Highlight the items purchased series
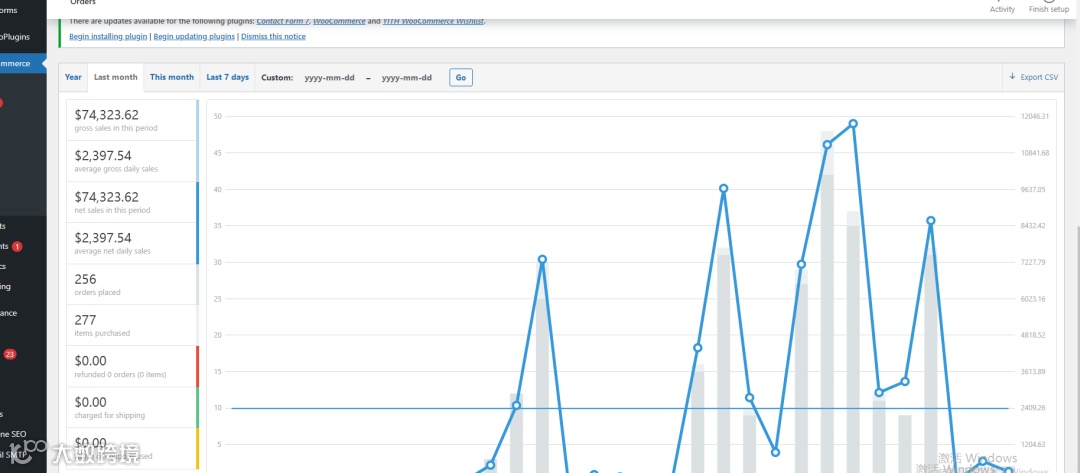 point(132,325)
